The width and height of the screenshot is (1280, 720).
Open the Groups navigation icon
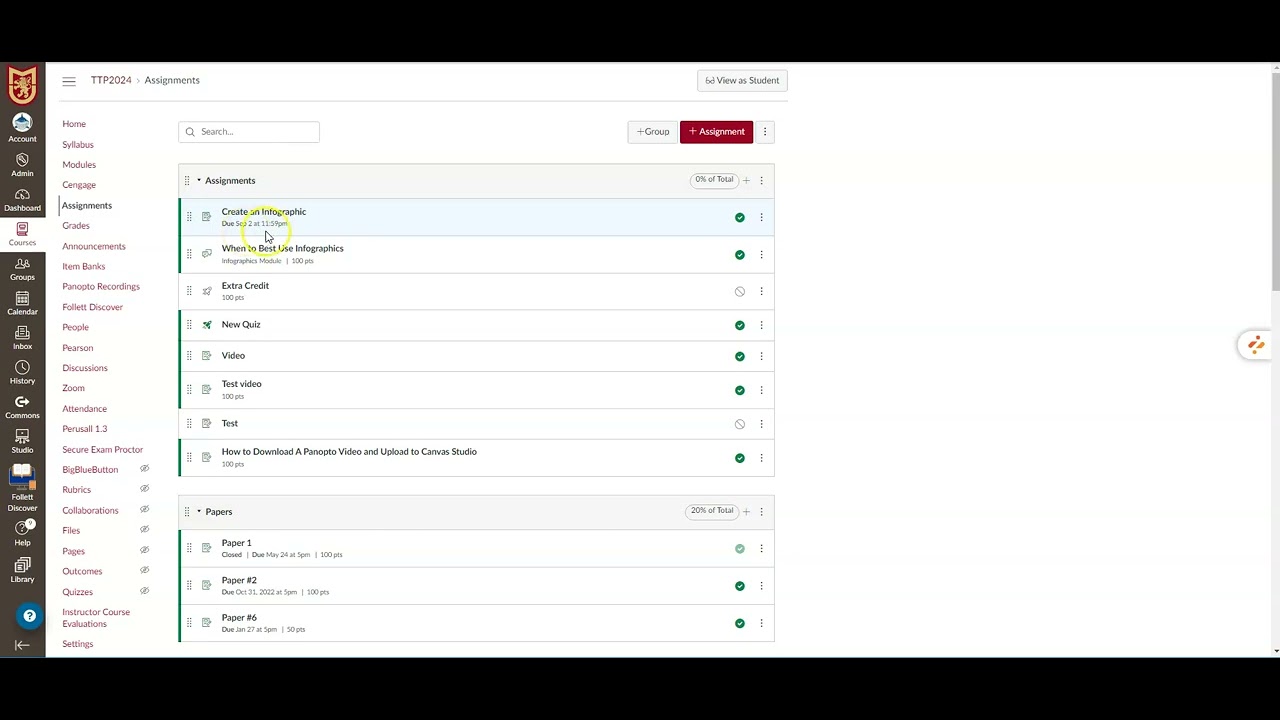pos(22,269)
